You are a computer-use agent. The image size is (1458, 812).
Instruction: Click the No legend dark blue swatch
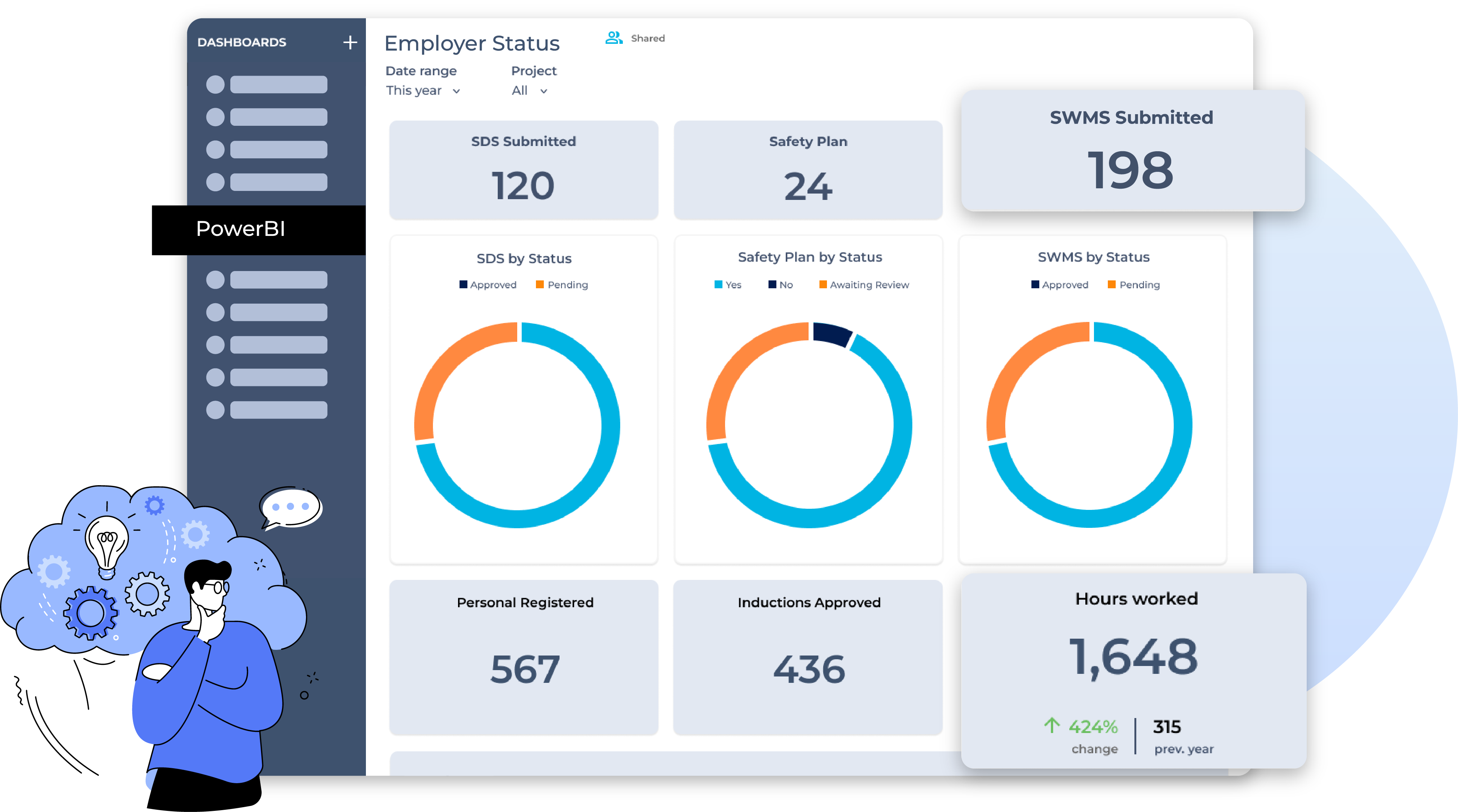[x=772, y=285]
